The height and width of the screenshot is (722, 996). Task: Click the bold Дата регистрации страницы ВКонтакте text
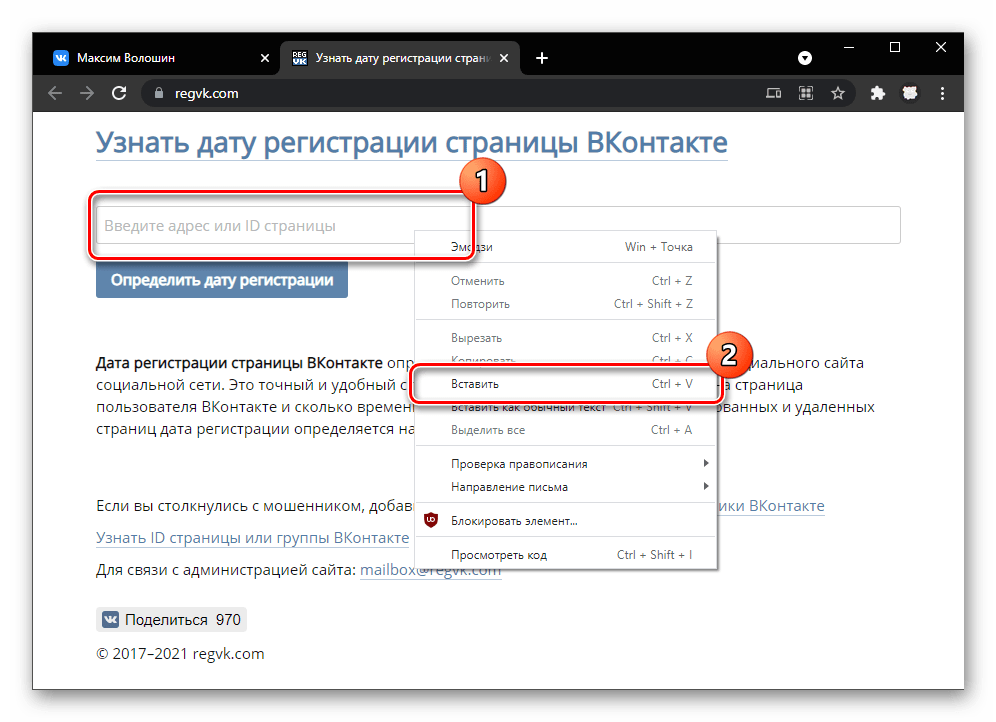tap(239, 363)
